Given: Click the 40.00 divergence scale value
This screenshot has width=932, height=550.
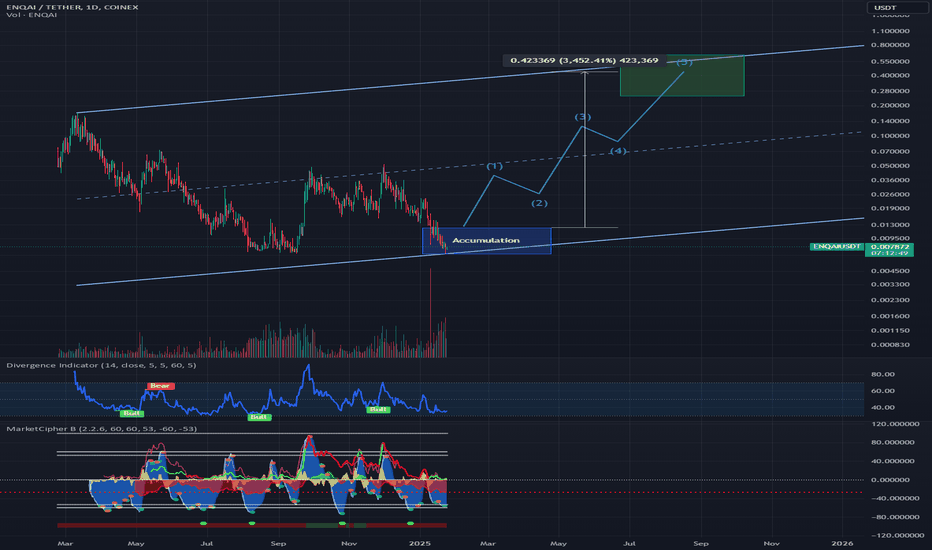Looking at the screenshot, I should [883, 408].
